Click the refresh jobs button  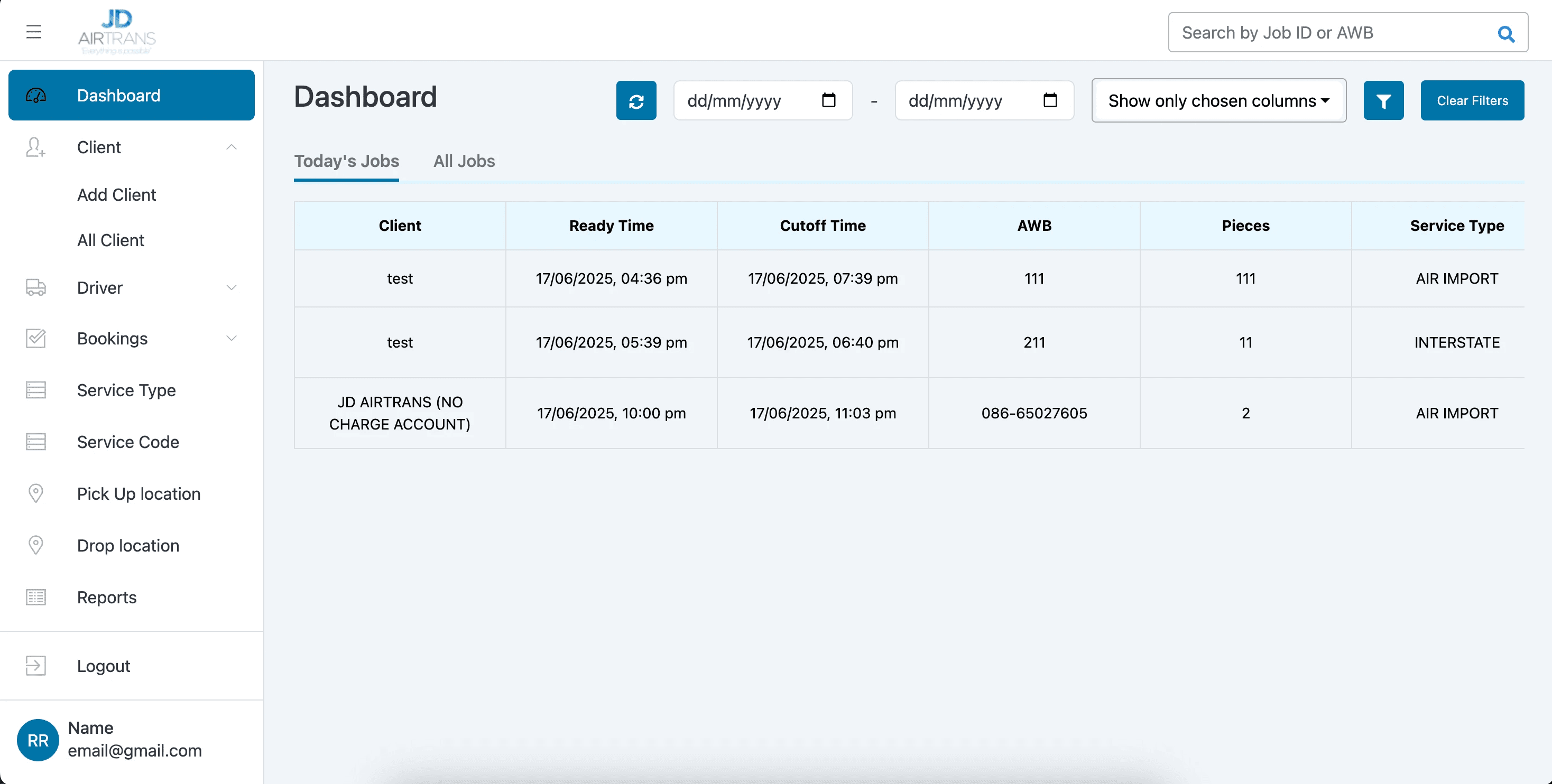(636, 100)
